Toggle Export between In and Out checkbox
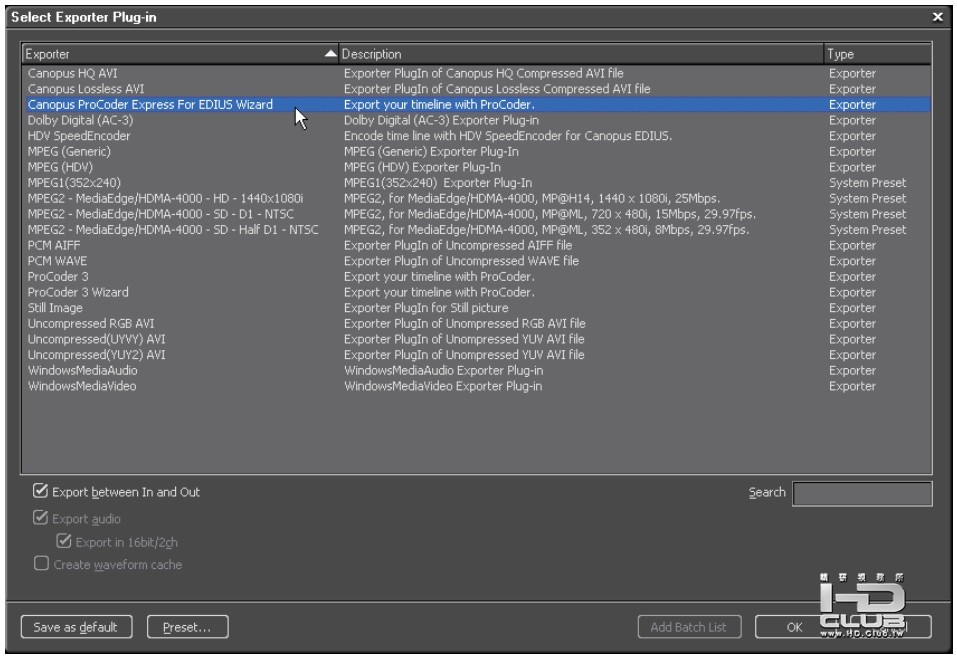 click(41, 491)
